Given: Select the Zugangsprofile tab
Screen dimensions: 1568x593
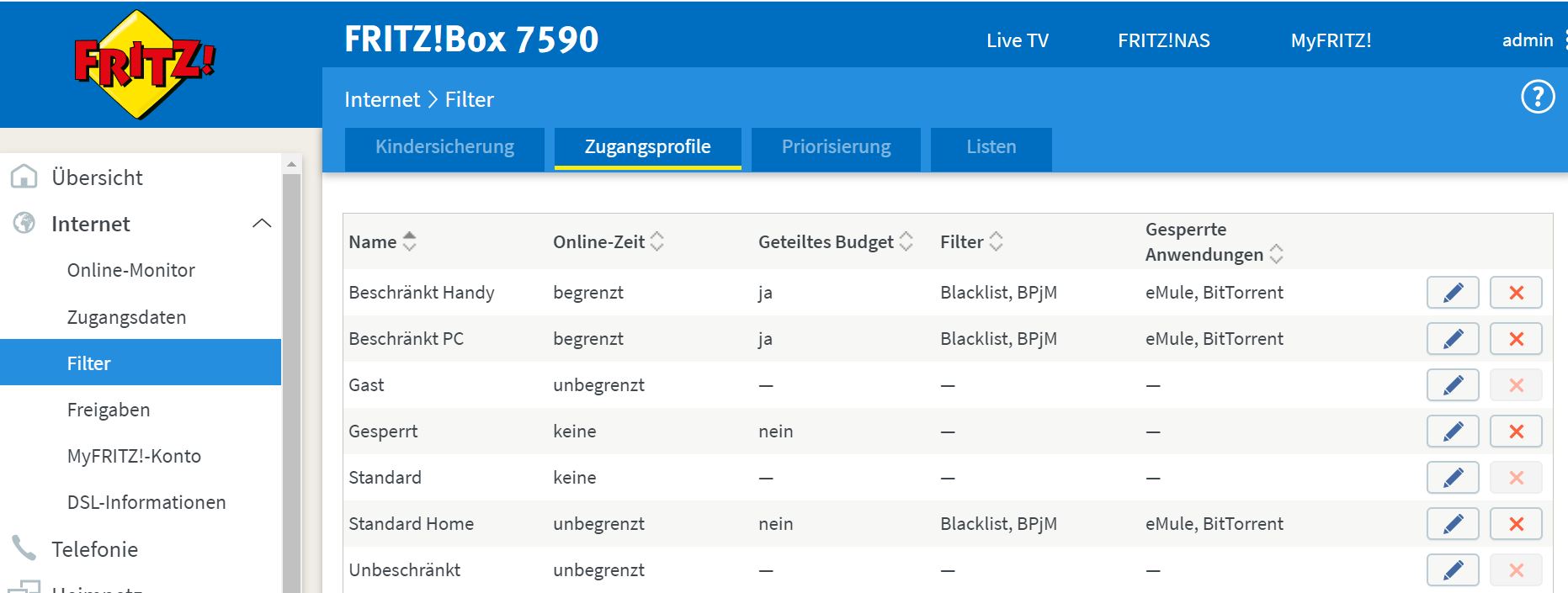Looking at the screenshot, I should coord(648,148).
